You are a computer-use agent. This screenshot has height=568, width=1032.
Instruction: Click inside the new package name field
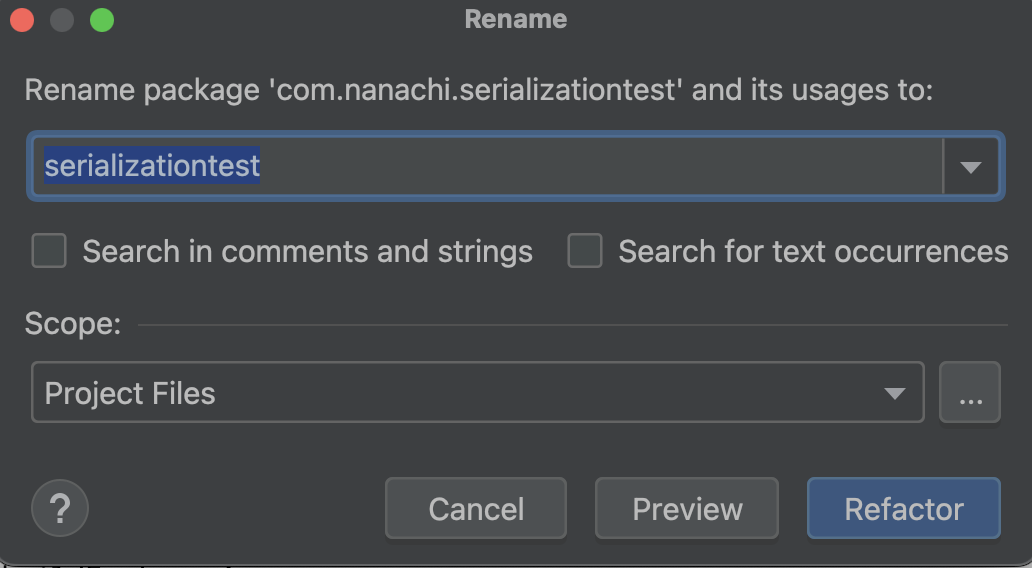[487, 166]
